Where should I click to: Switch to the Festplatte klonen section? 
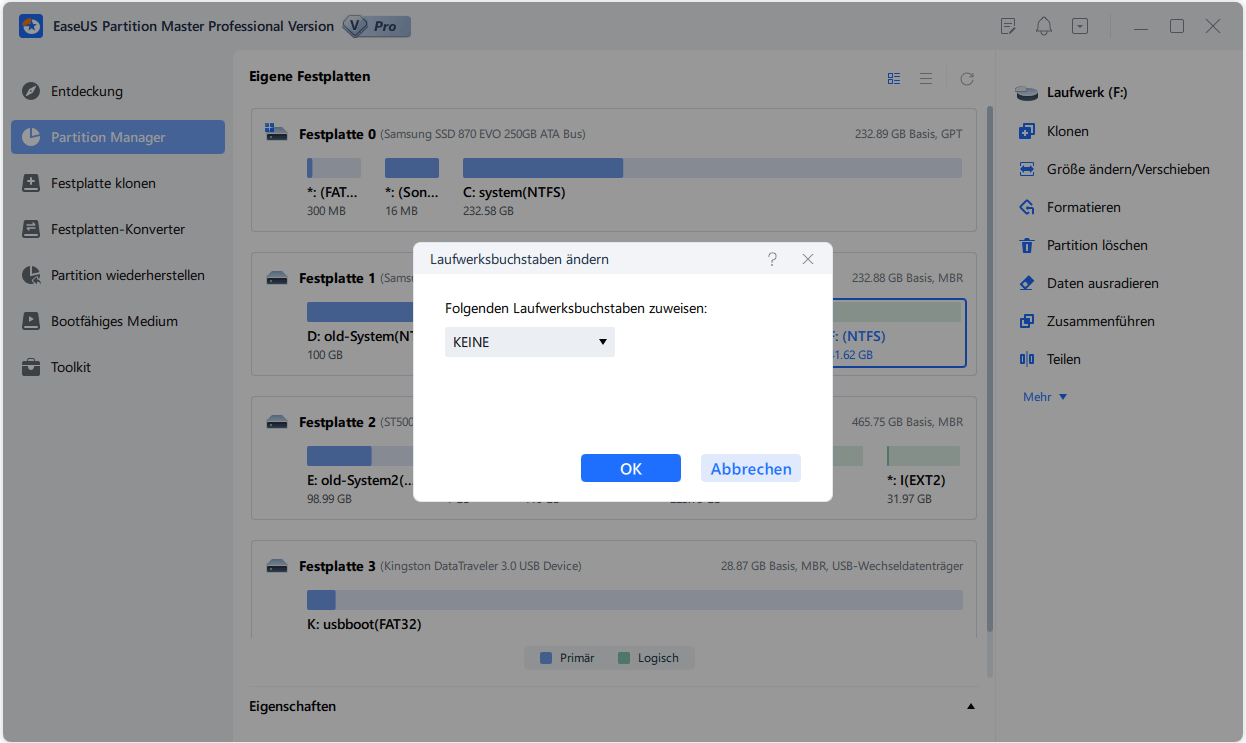click(104, 183)
